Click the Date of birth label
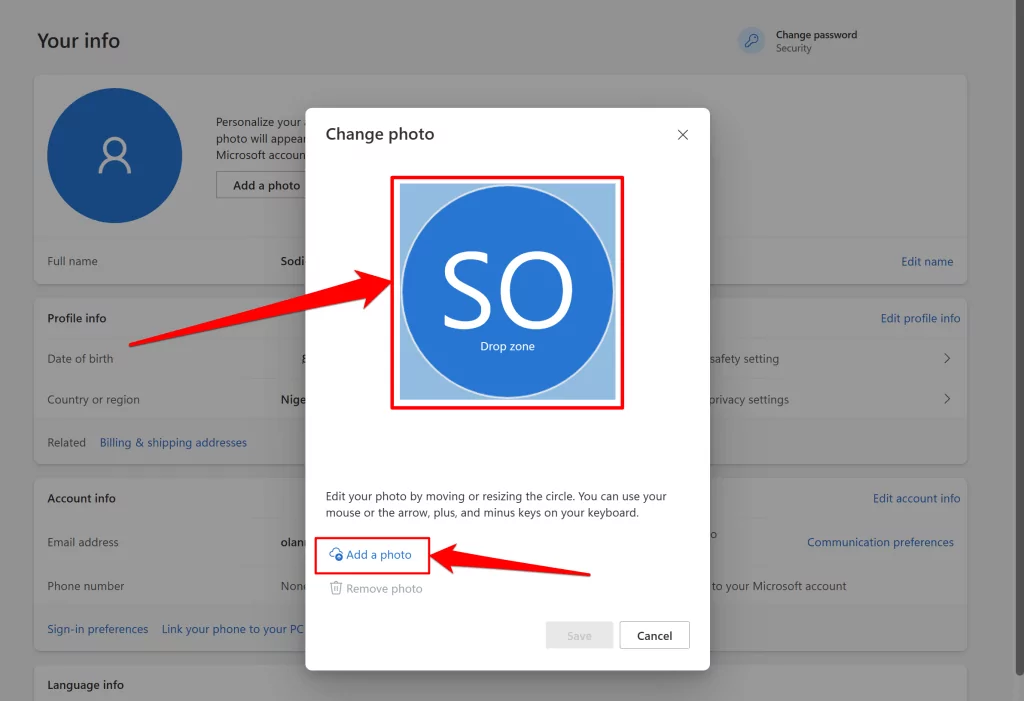The image size is (1024, 701). [80, 359]
